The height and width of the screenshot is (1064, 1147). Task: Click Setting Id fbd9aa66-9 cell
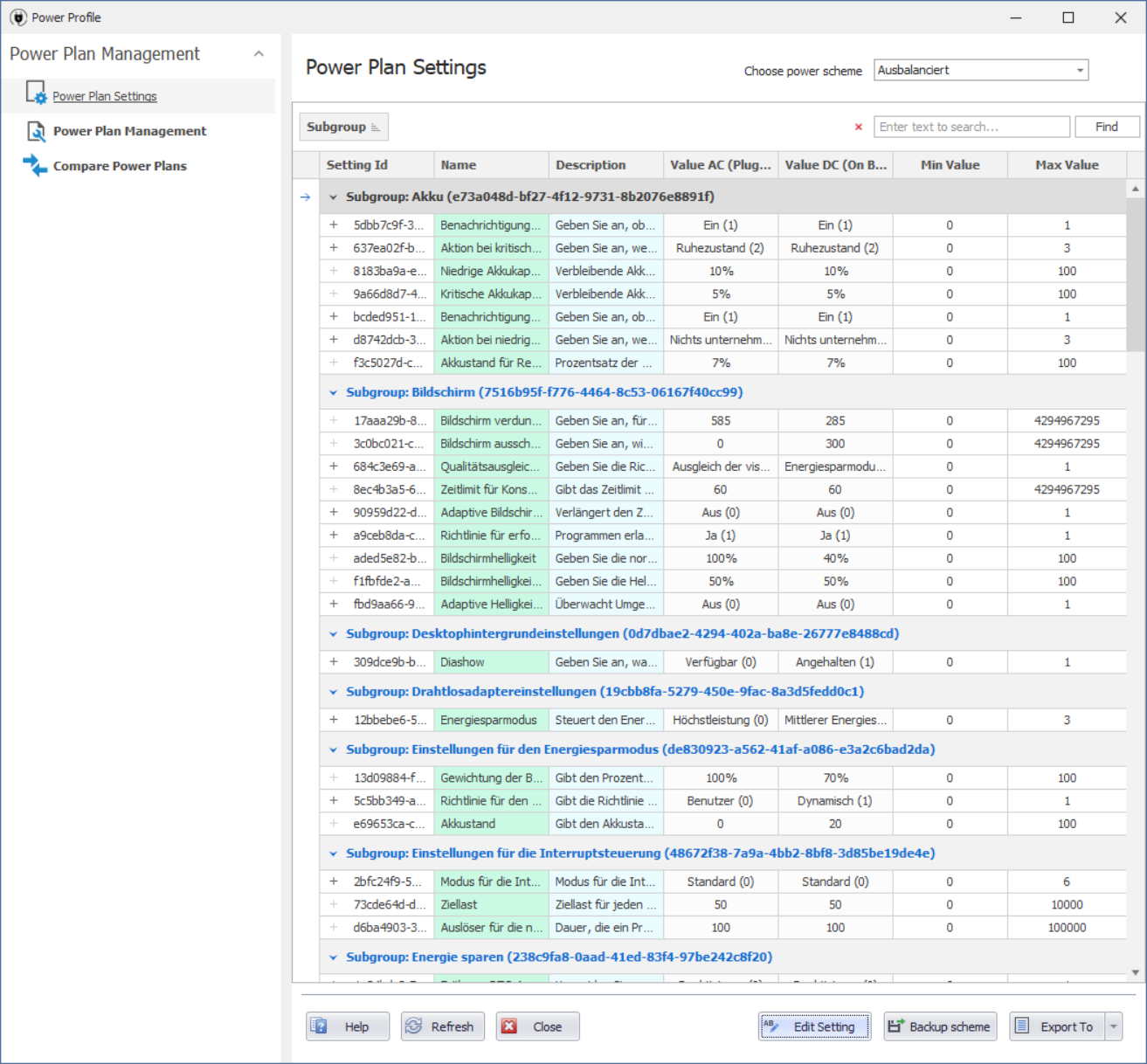pos(390,605)
